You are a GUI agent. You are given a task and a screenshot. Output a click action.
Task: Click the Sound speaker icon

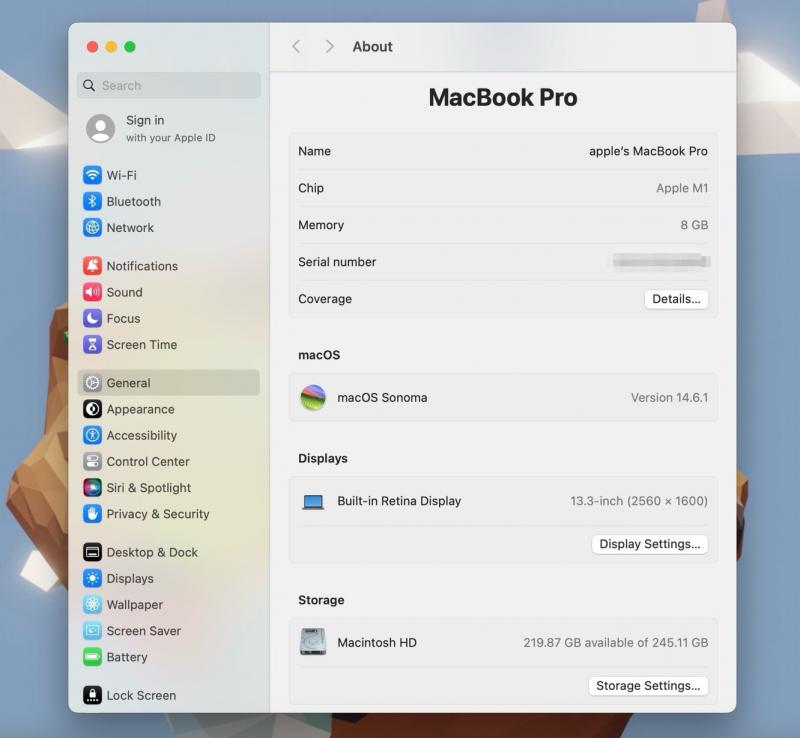pyautogui.click(x=92, y=292)
